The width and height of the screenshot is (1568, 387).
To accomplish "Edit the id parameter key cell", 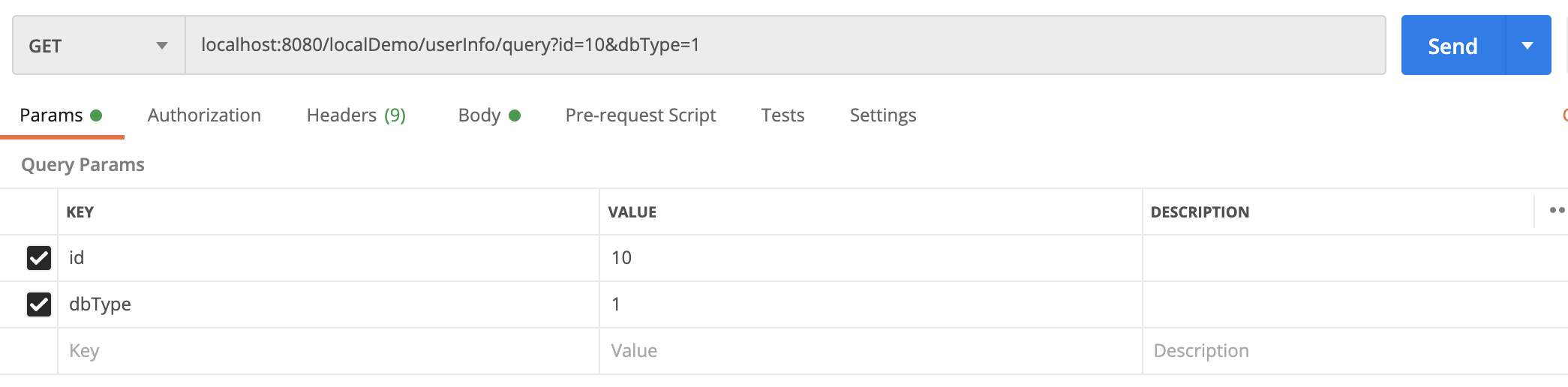I will (327, 258).
